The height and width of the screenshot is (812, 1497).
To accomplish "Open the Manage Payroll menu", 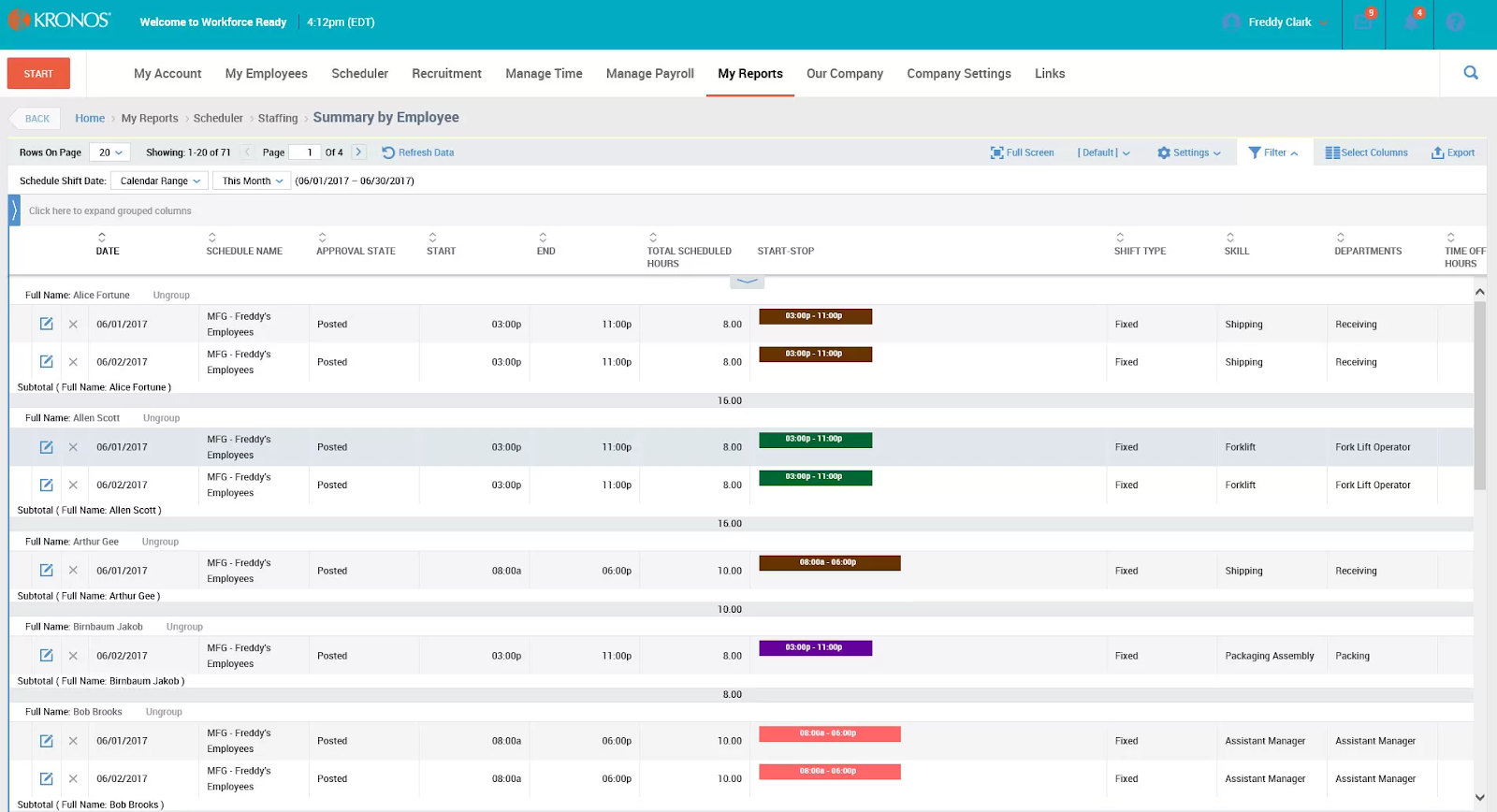I will tap(650, 73).
